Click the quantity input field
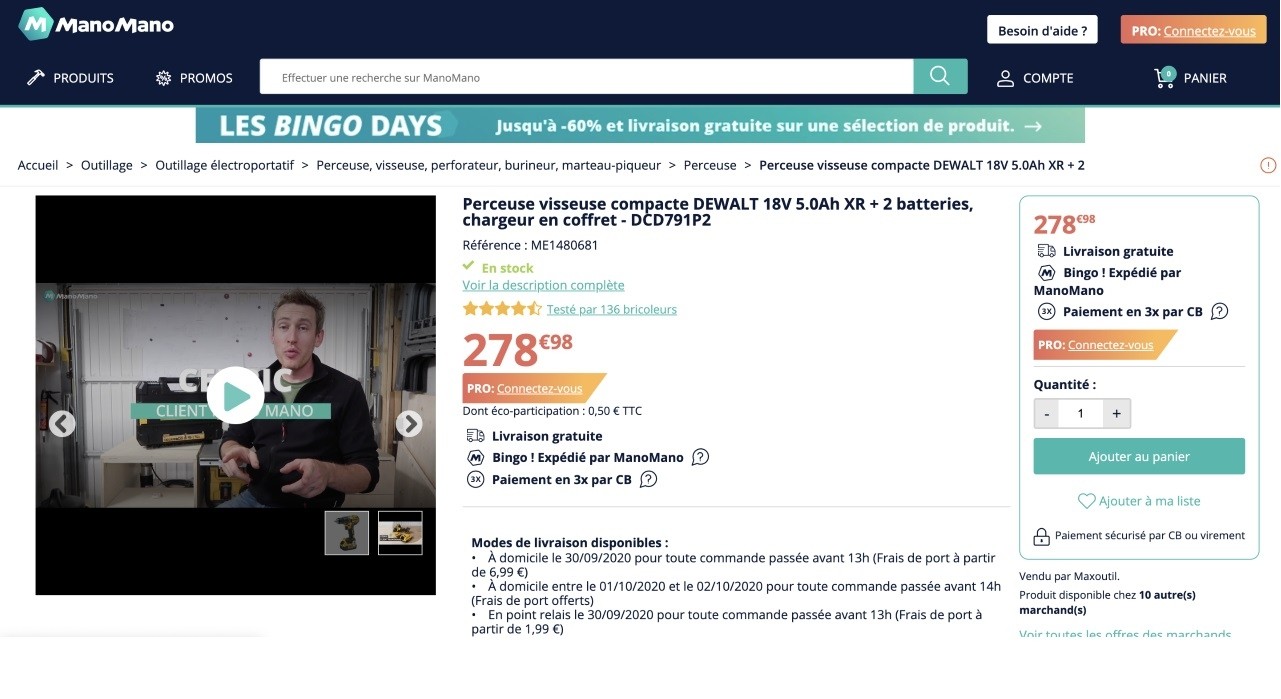Image resolution: width=1281 pixels, height=699 pixels. [x=1081, y=413]
